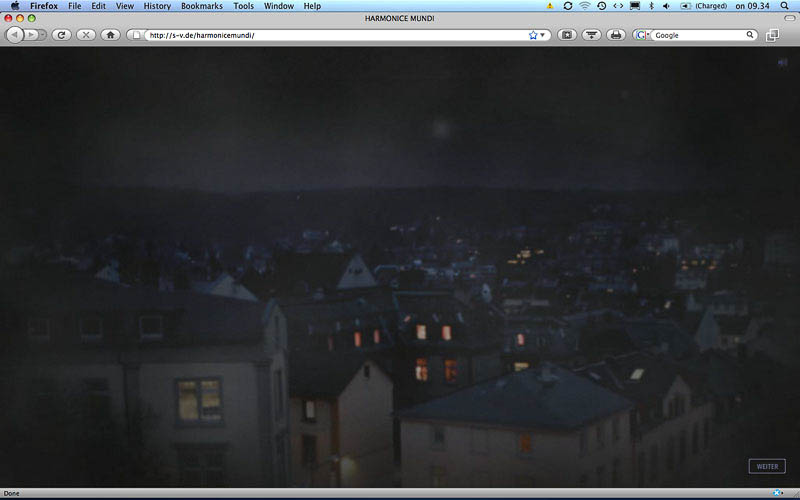
Task: Click the WEITER button
Action: pos(767,466)
